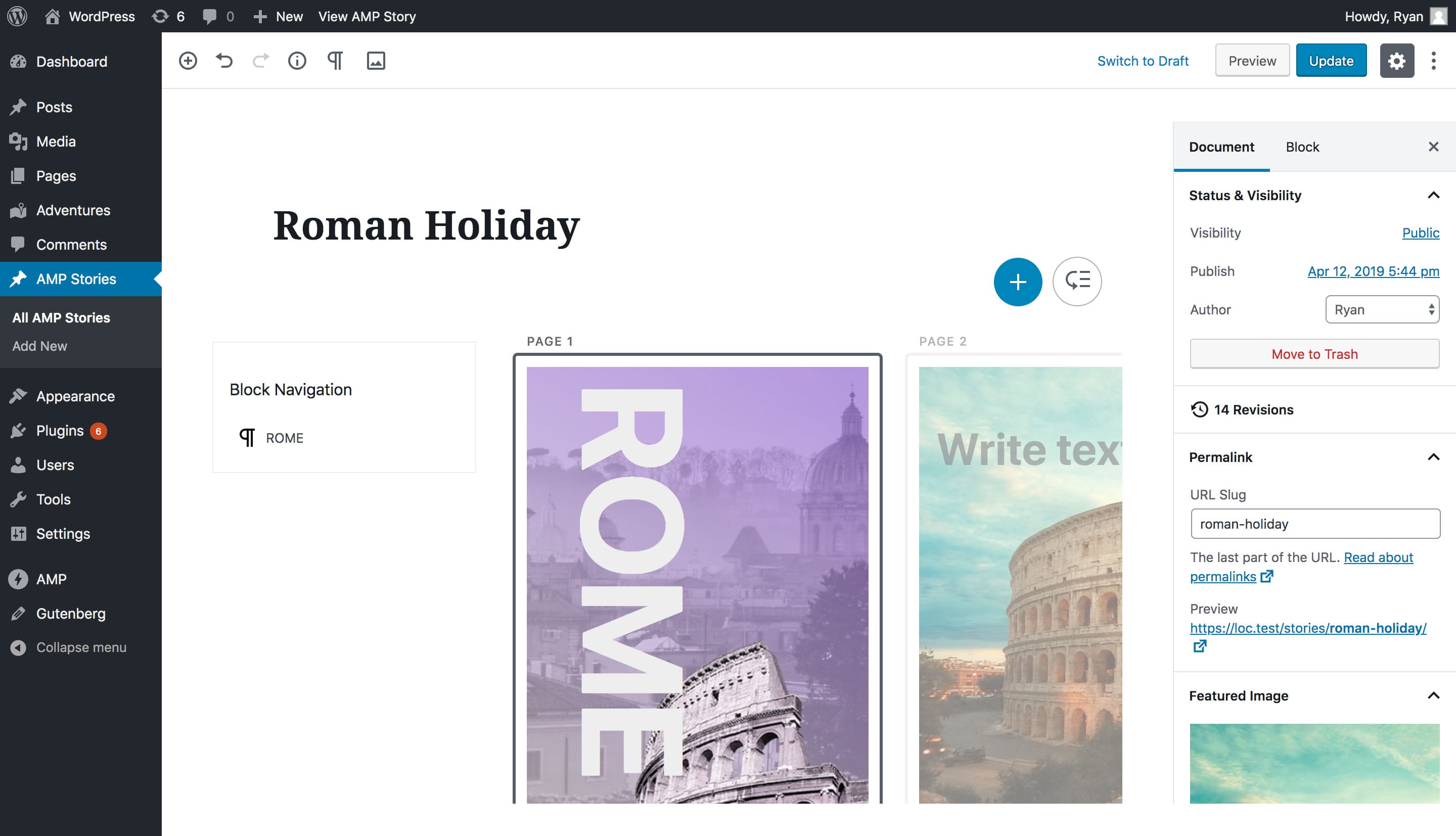Click the blue add page plus button

[1017, 282]
